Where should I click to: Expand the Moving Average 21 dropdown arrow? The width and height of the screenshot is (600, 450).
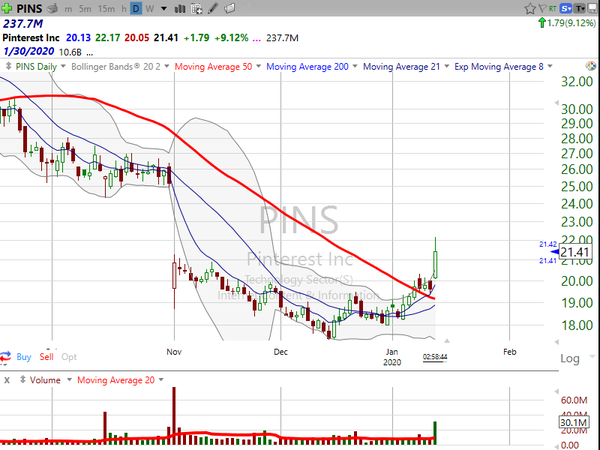[447, 67]
